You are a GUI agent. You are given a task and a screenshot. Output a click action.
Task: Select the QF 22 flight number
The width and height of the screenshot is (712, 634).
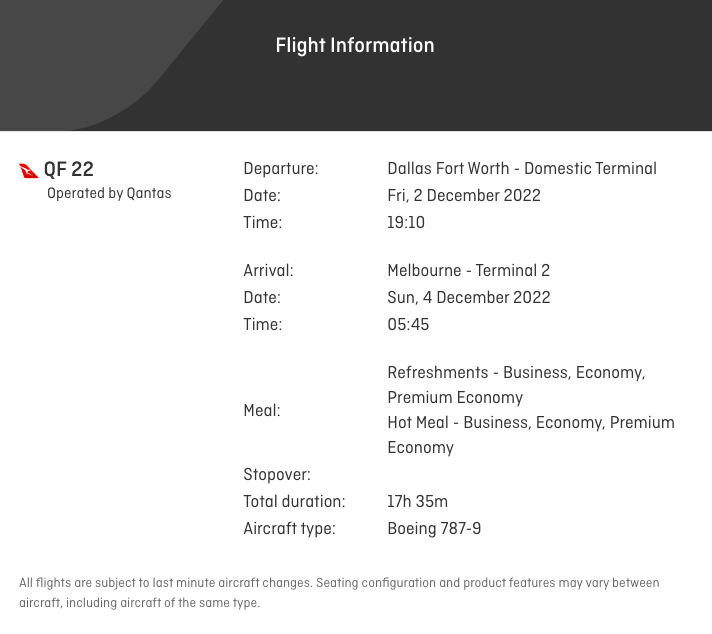(x=69, y=169)
